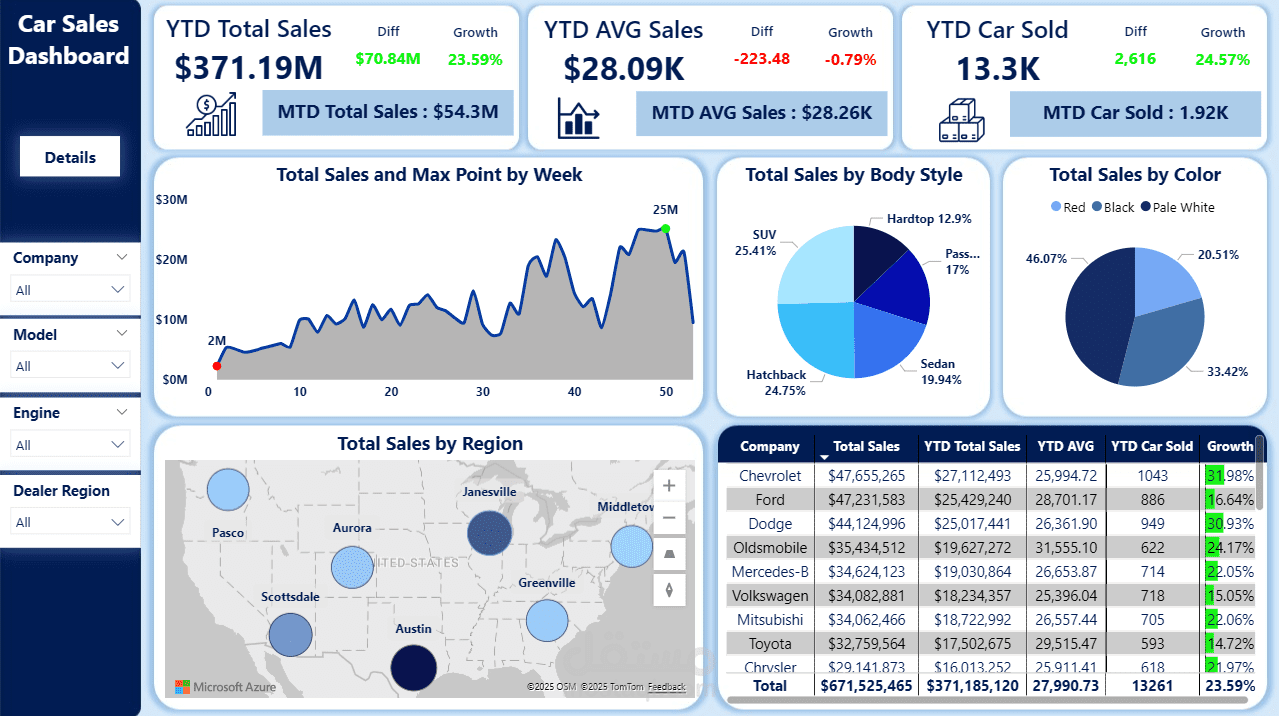
Task: Select the Ford company cell
Action: coord(770,500)
